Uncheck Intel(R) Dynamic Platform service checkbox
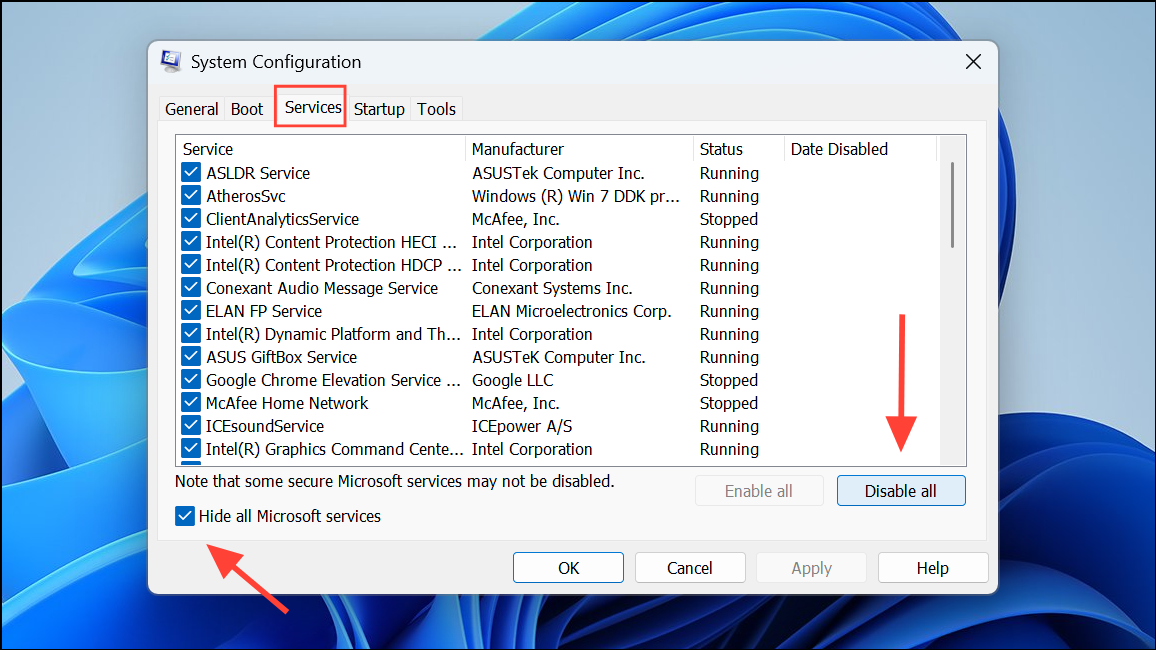1156x650 pixels. (191, 333)
